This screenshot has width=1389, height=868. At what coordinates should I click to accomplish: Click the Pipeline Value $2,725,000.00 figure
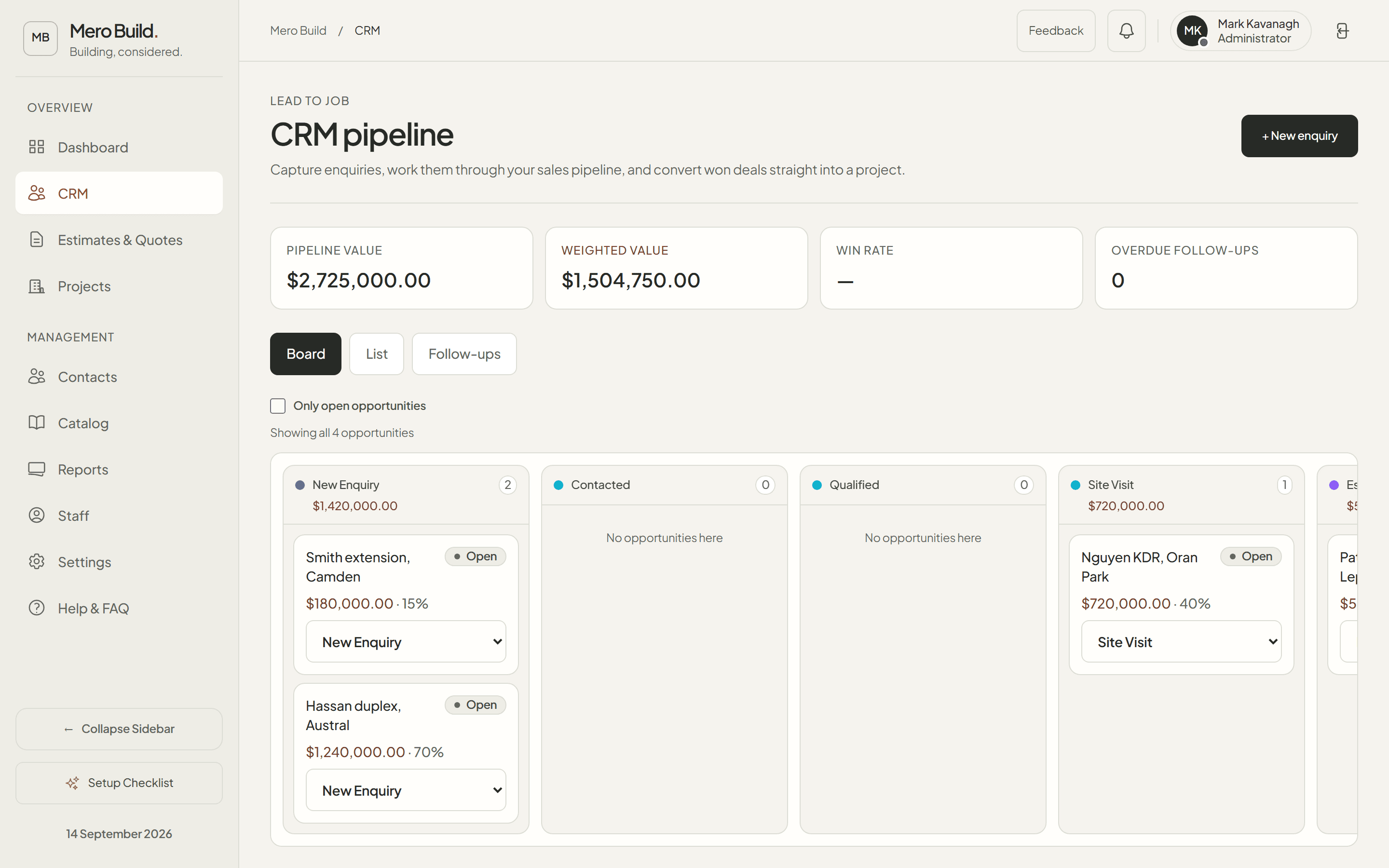click(358, 280)
